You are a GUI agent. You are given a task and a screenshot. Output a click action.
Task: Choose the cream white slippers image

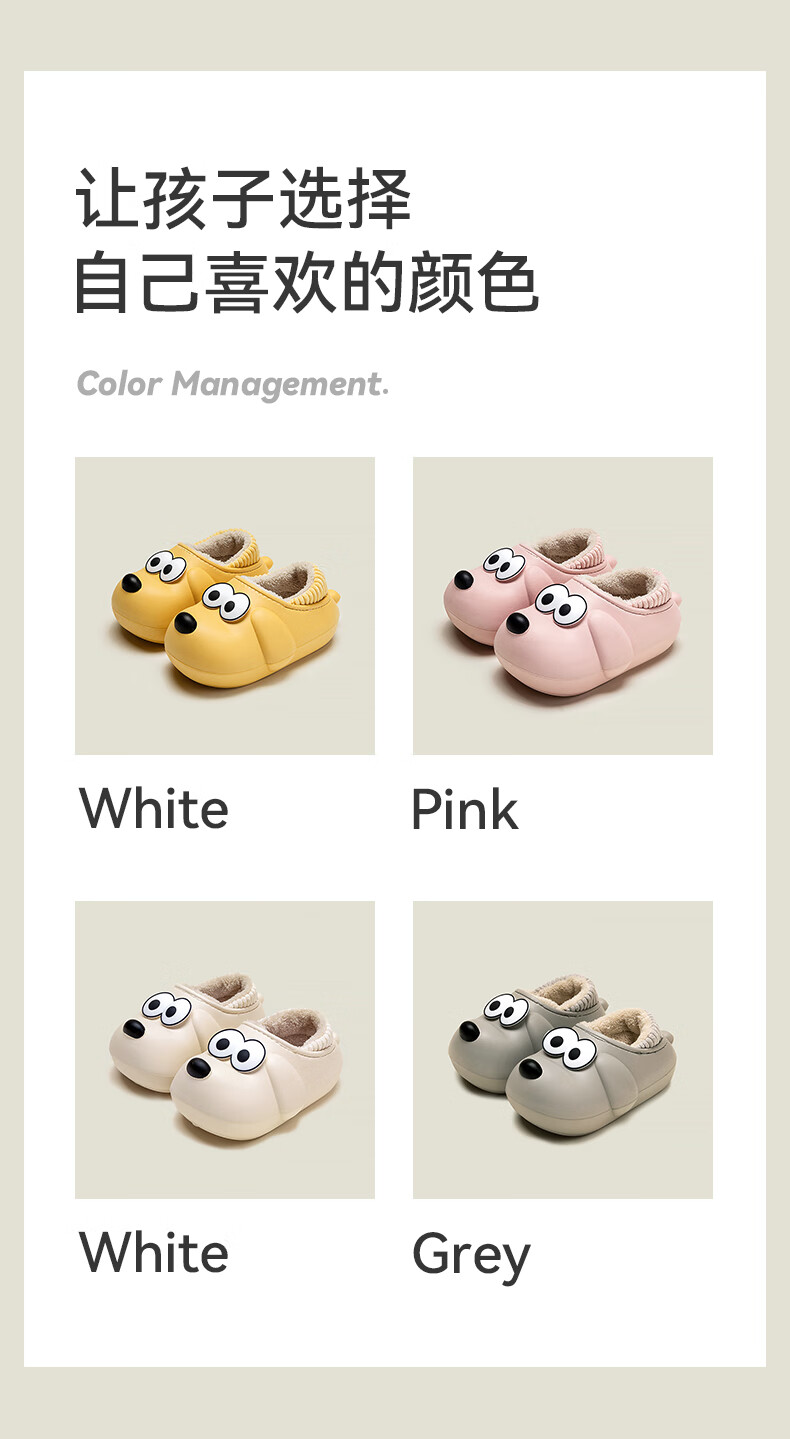225,1050
